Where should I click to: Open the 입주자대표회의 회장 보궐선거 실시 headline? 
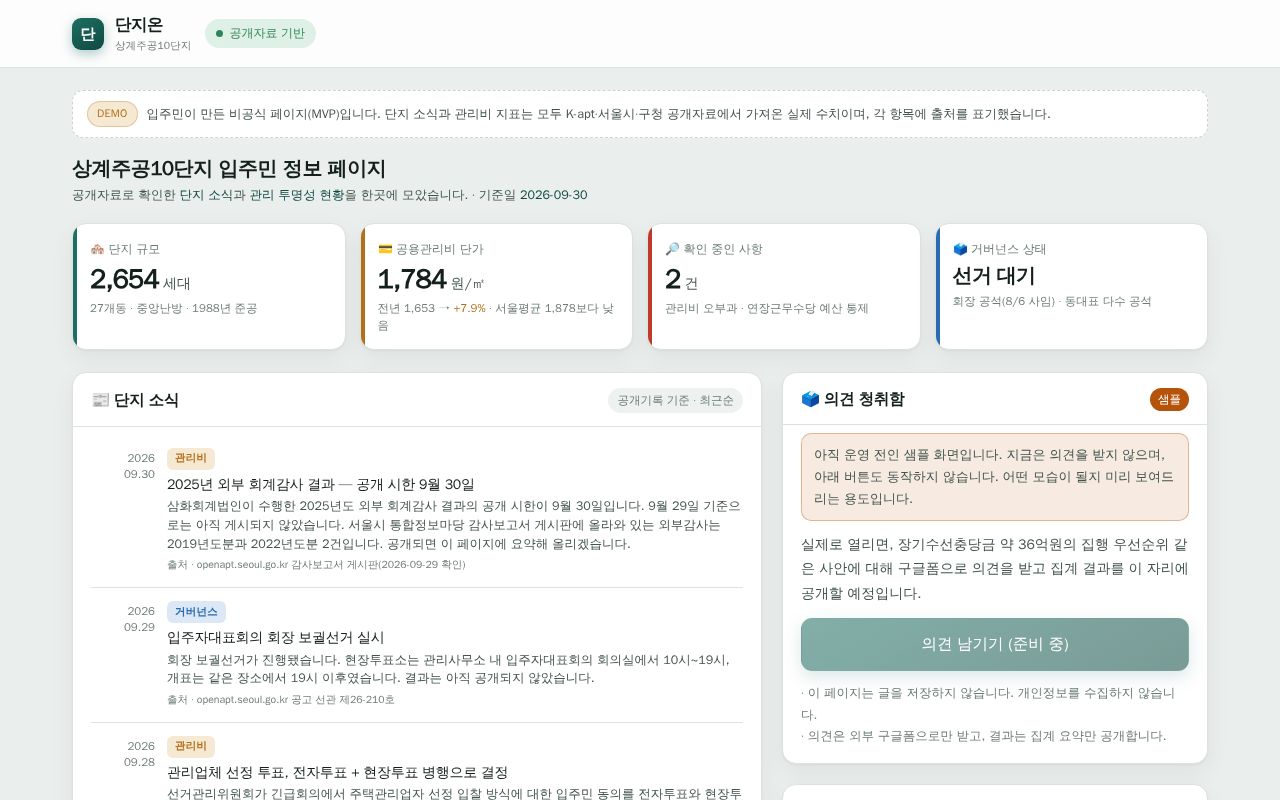pyautogui.click(x=276, y=637)
